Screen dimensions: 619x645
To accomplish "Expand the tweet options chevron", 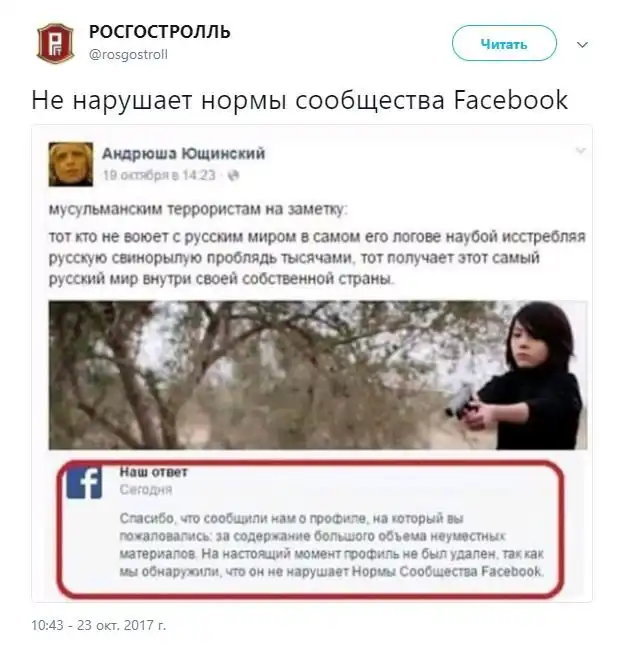I will click(x=582, y=44).
